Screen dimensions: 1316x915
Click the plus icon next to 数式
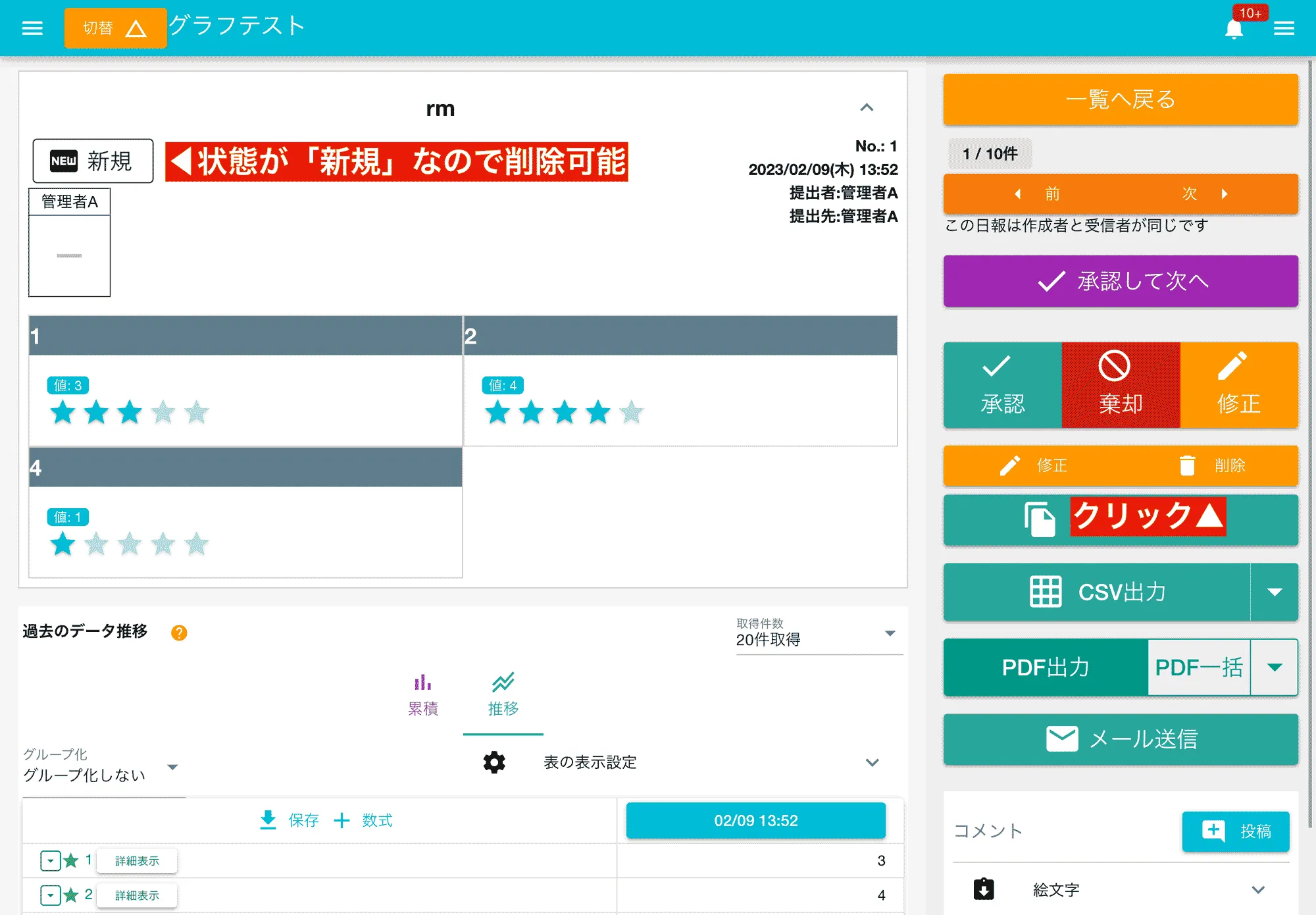(342, 820)
